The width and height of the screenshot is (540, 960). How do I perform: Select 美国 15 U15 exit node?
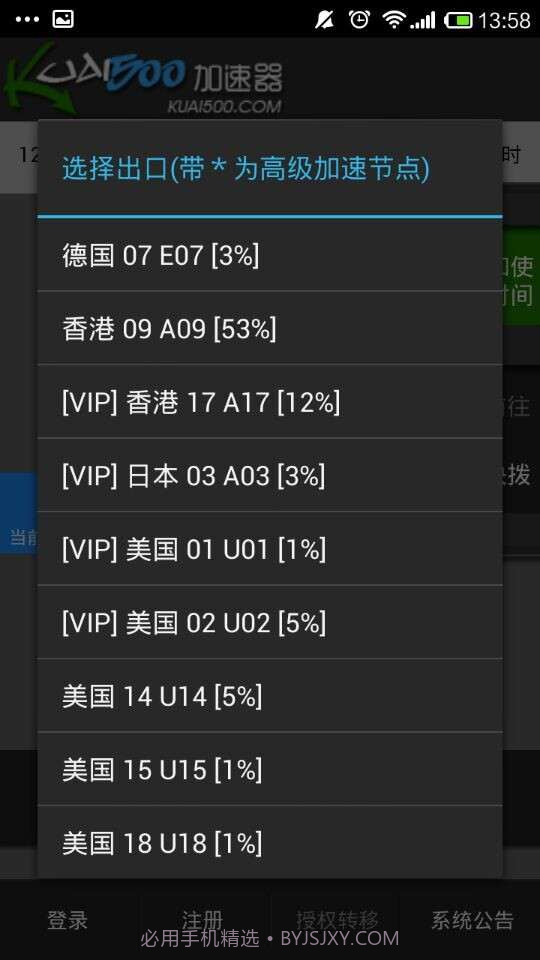point(270,769)
